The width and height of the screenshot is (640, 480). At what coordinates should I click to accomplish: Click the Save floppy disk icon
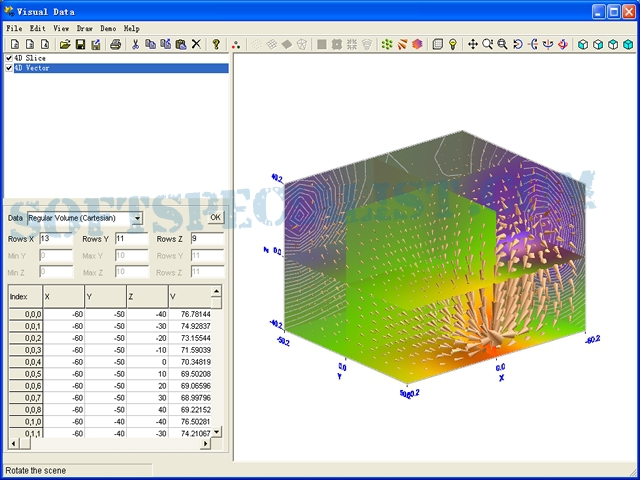coord(80,45)
